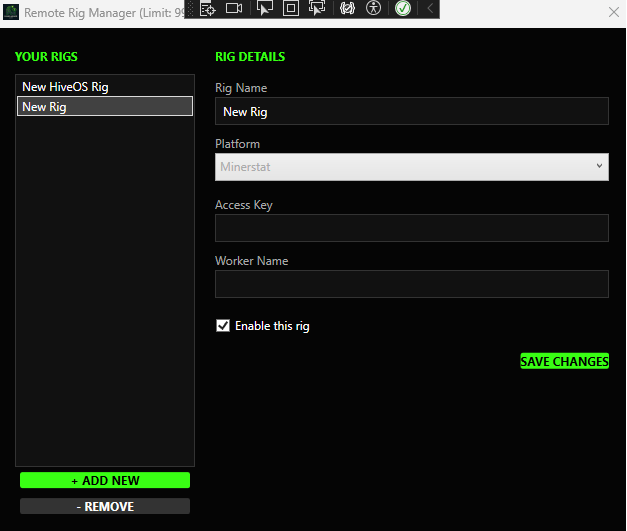Viewport: 627px width, 531px height.
Task: Click the Worker Name input box
Action: [411, 284]
